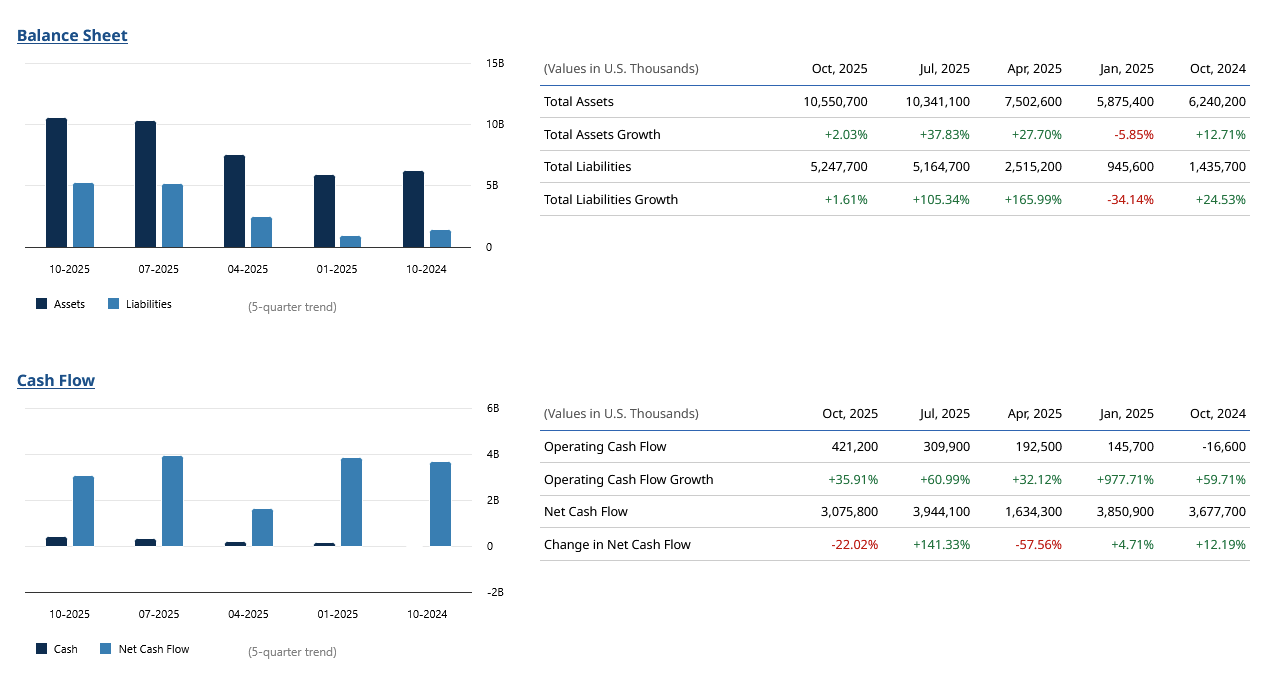Toggle the Cash legend swatch
Screen dimensions: 1265x688
[42, 649]
